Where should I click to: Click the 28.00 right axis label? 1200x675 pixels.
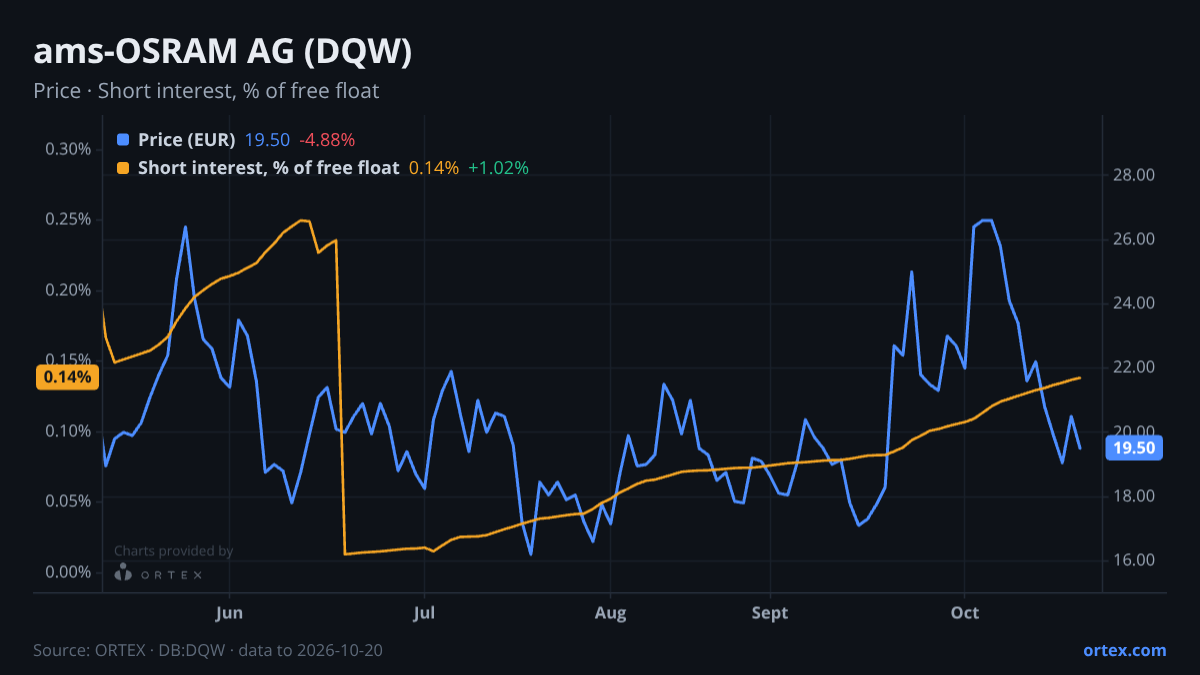click(x=1134, y=175)
